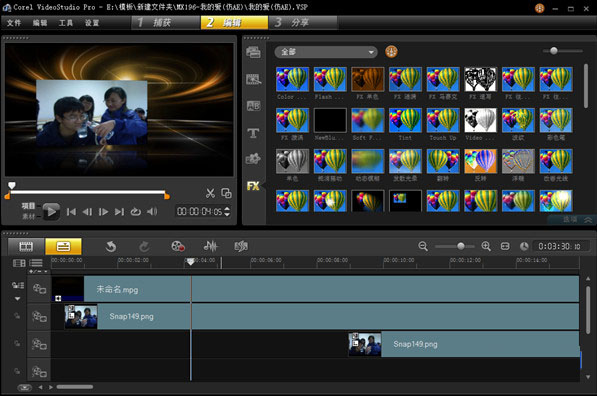Open the Transition library (AB icon)

[x=253, y=106]
